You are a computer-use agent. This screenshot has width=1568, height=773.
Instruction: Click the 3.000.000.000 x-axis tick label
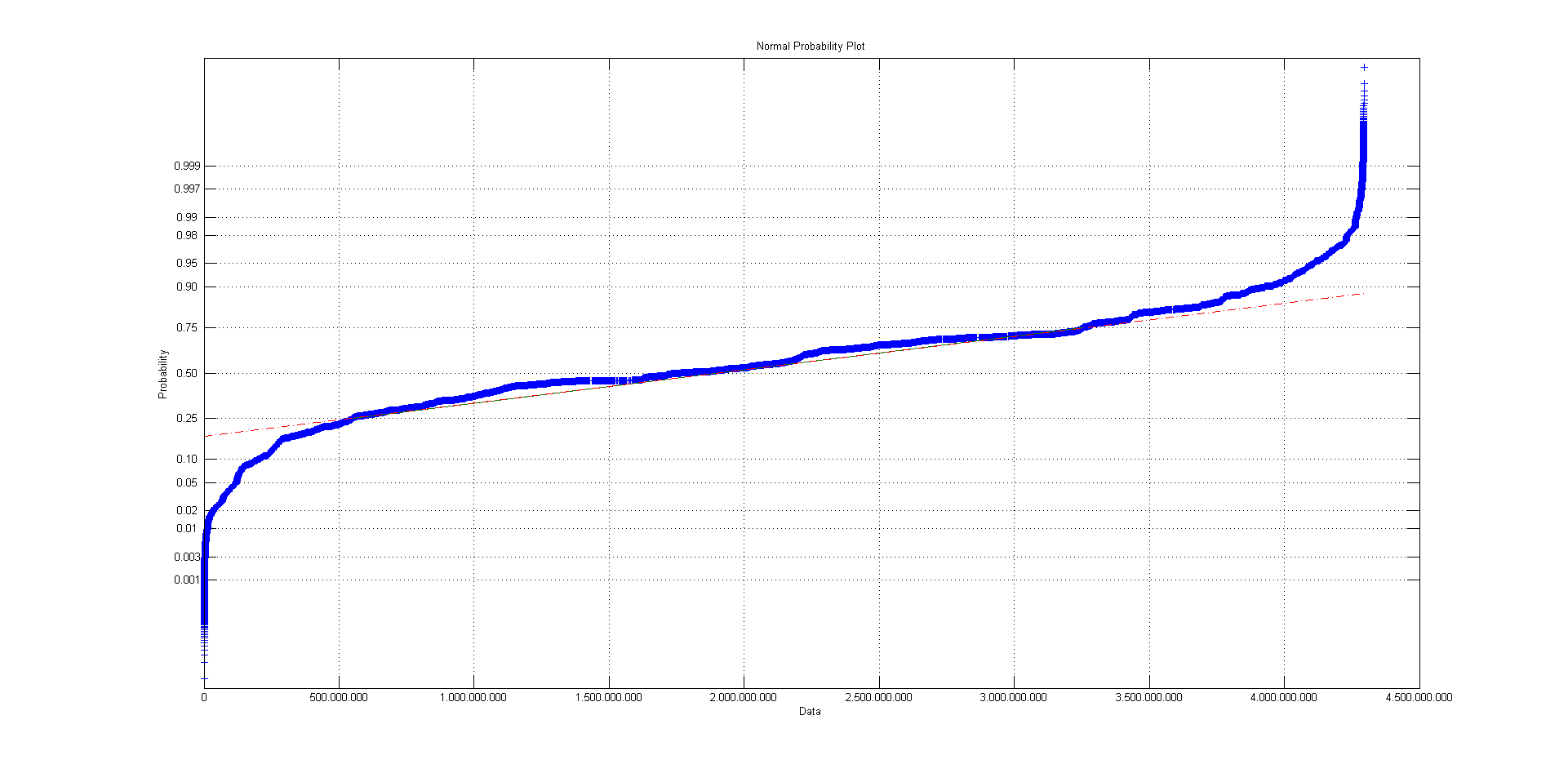[1014, 697]
